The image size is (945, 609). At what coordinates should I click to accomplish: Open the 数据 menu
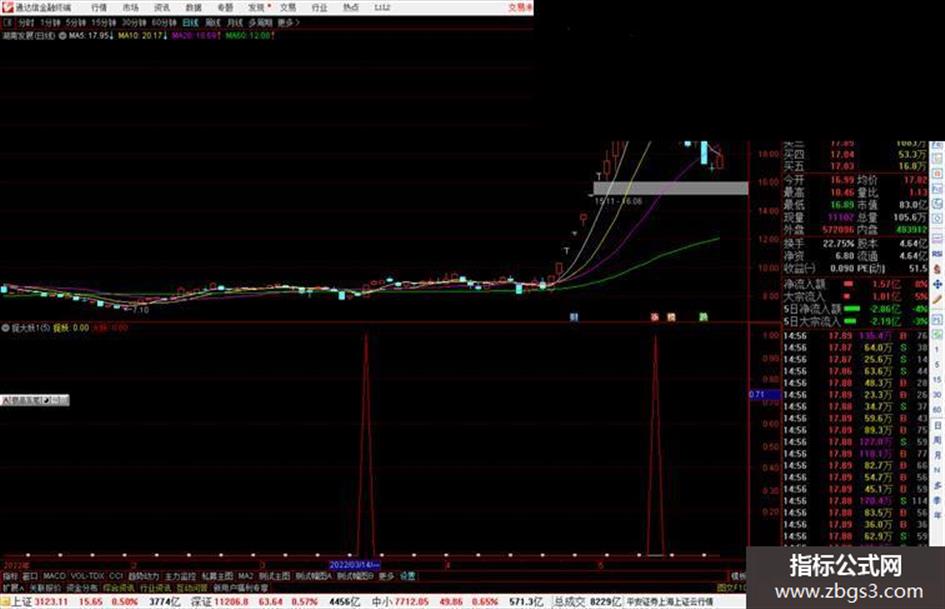click(193, 7)
